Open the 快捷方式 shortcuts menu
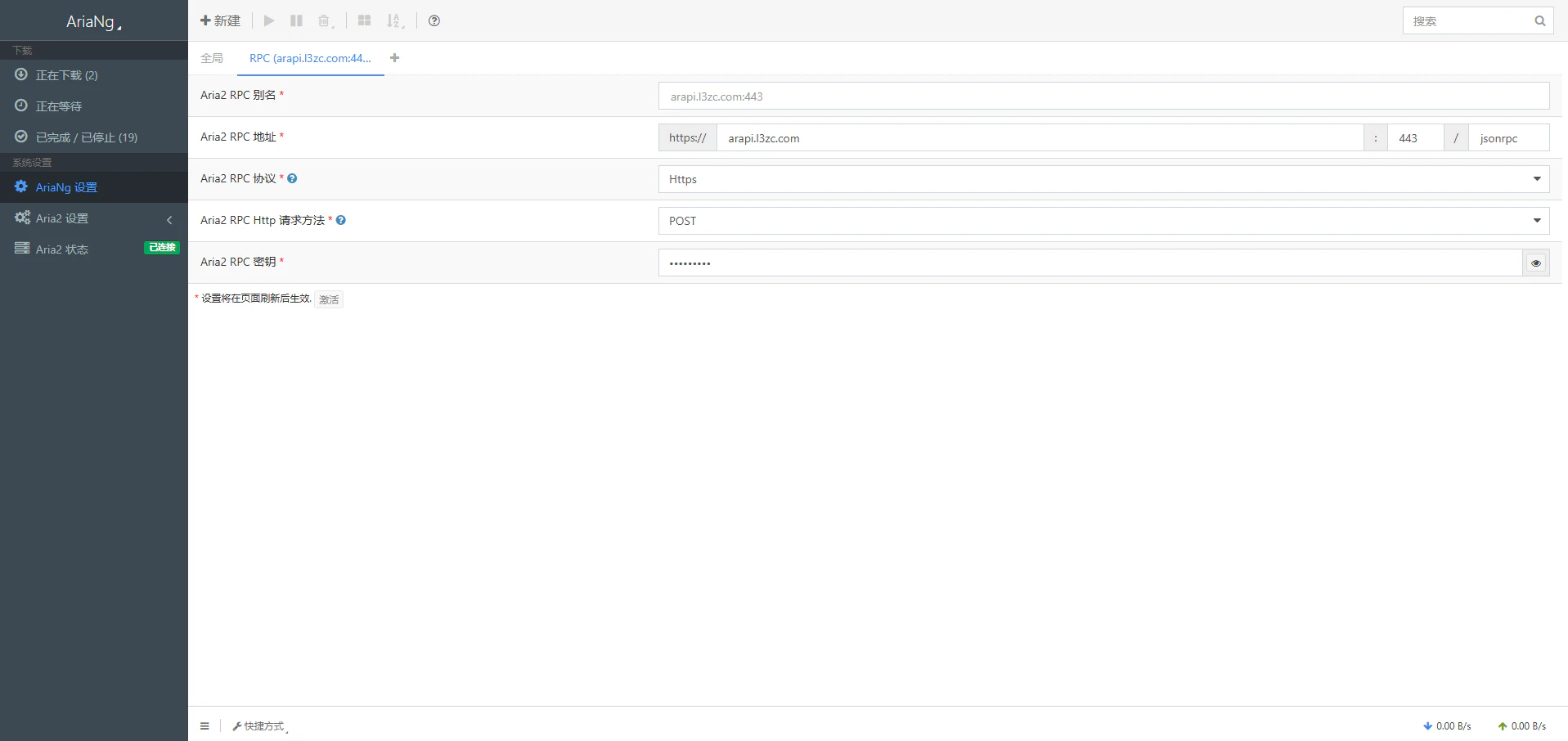1568x741 pixels. click(260, 726)
